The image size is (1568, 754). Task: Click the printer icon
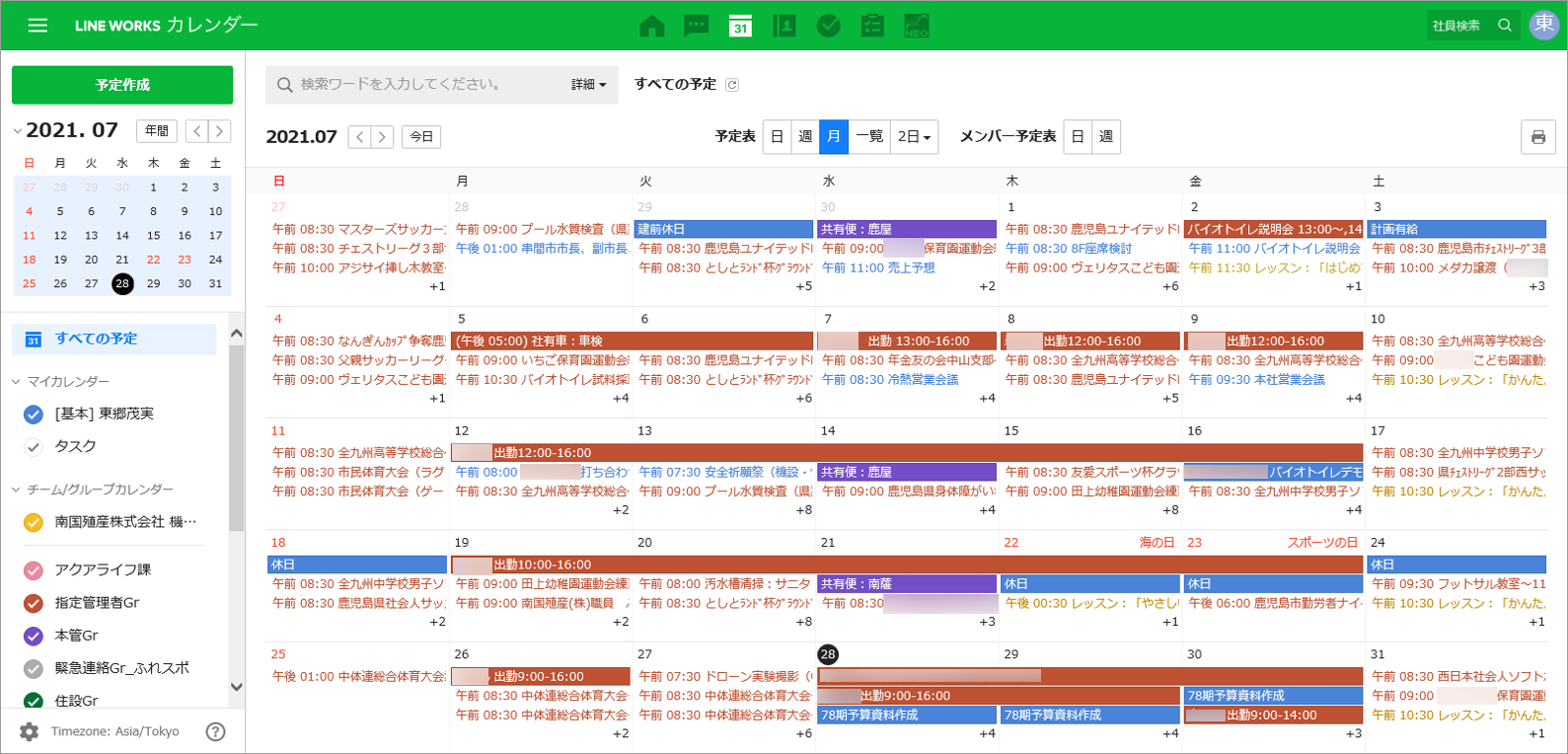1537,137
